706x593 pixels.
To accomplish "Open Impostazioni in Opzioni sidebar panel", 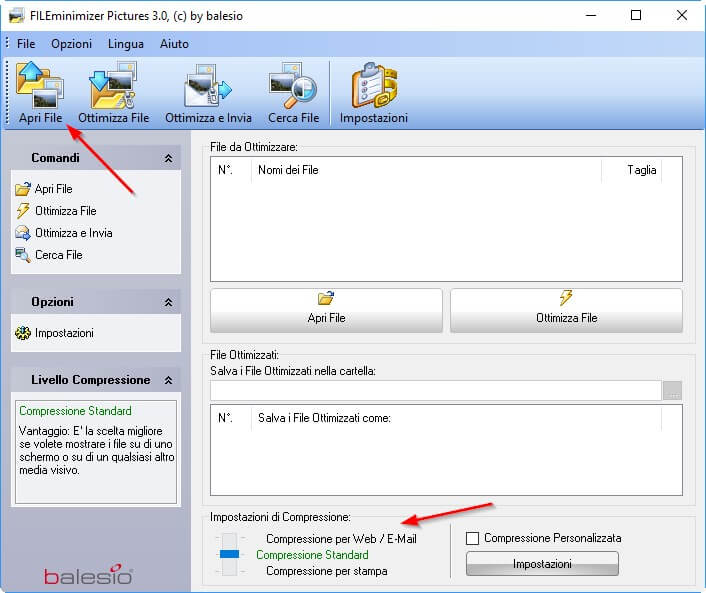I will 54,333.
